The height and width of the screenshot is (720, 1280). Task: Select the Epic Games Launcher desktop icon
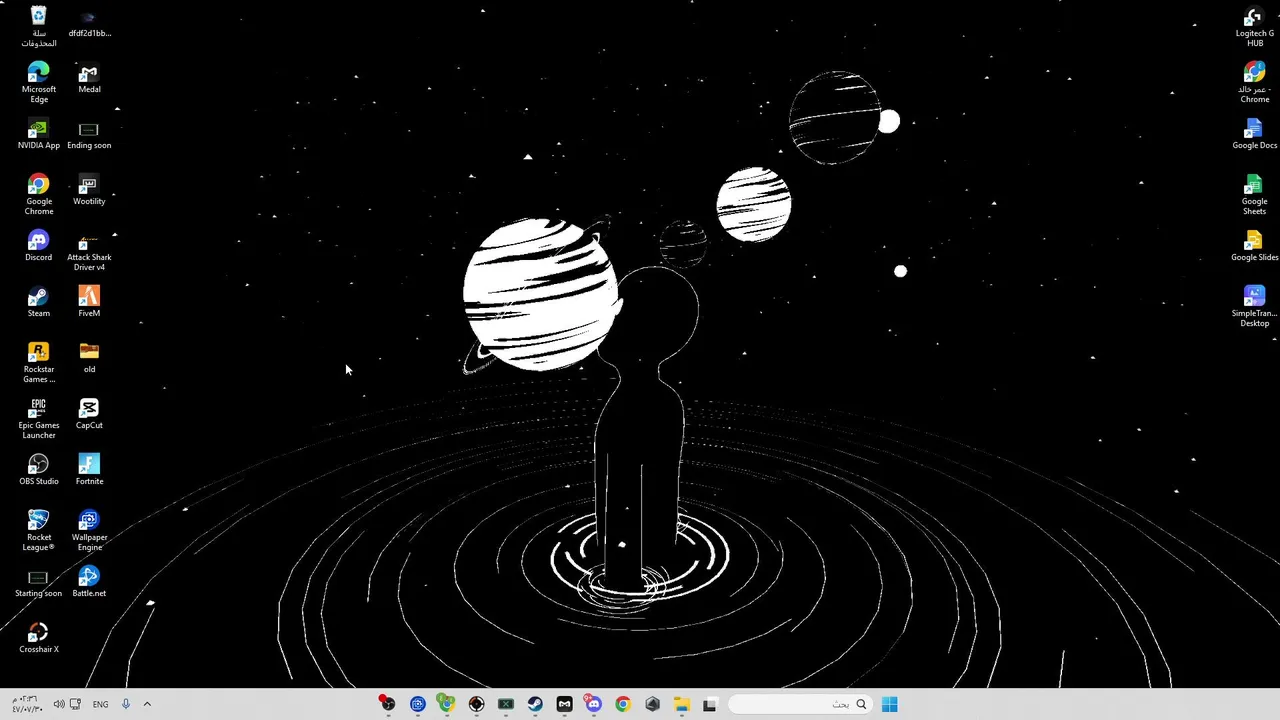[x=38, y=418]
